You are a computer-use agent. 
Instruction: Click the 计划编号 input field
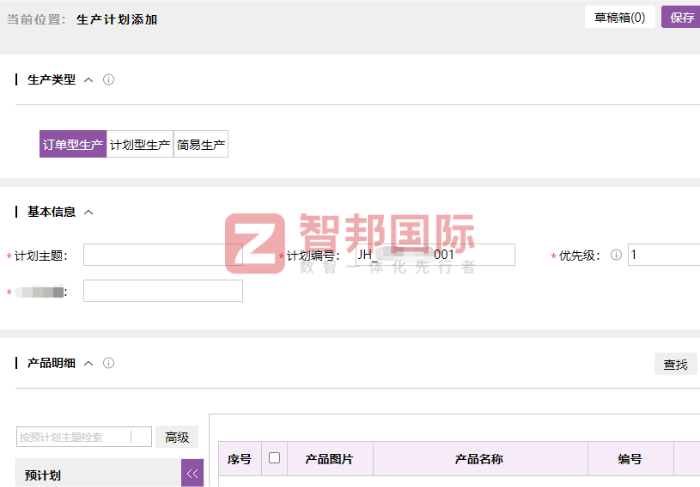(432, 255)
